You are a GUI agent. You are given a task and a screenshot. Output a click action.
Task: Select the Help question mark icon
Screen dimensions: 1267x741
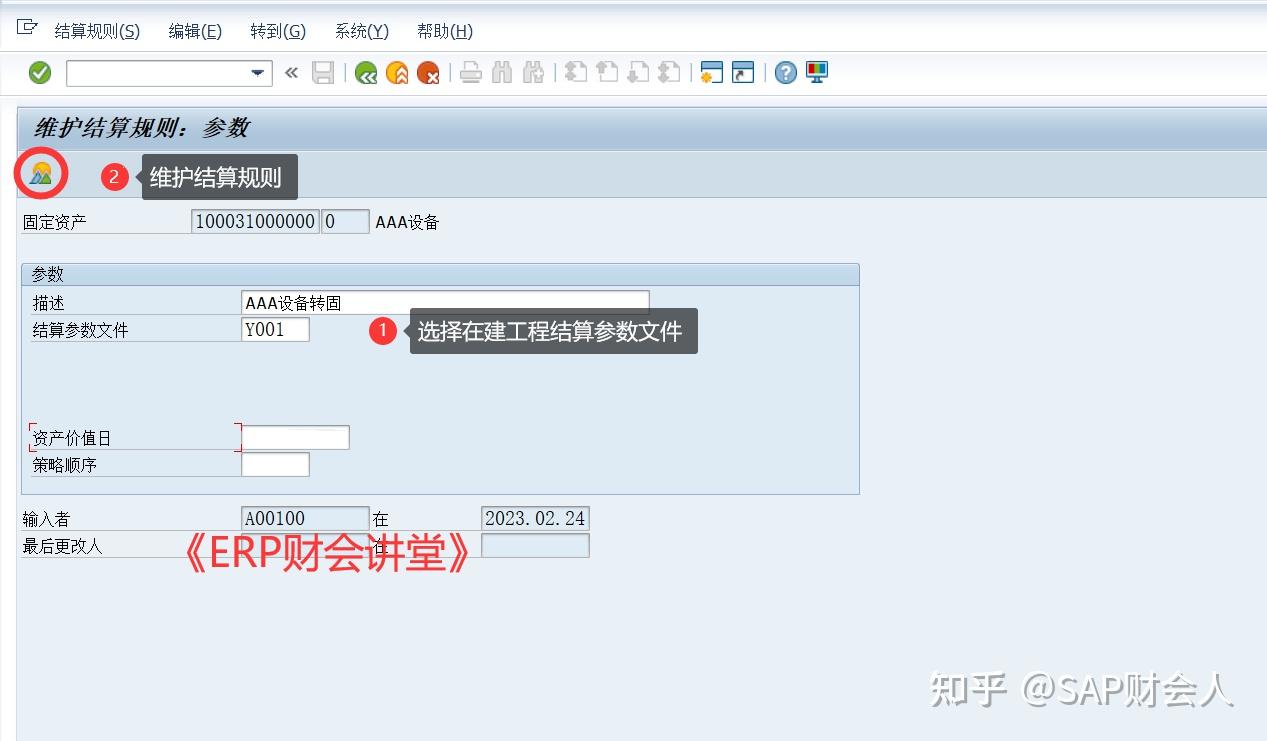[784, 72]
